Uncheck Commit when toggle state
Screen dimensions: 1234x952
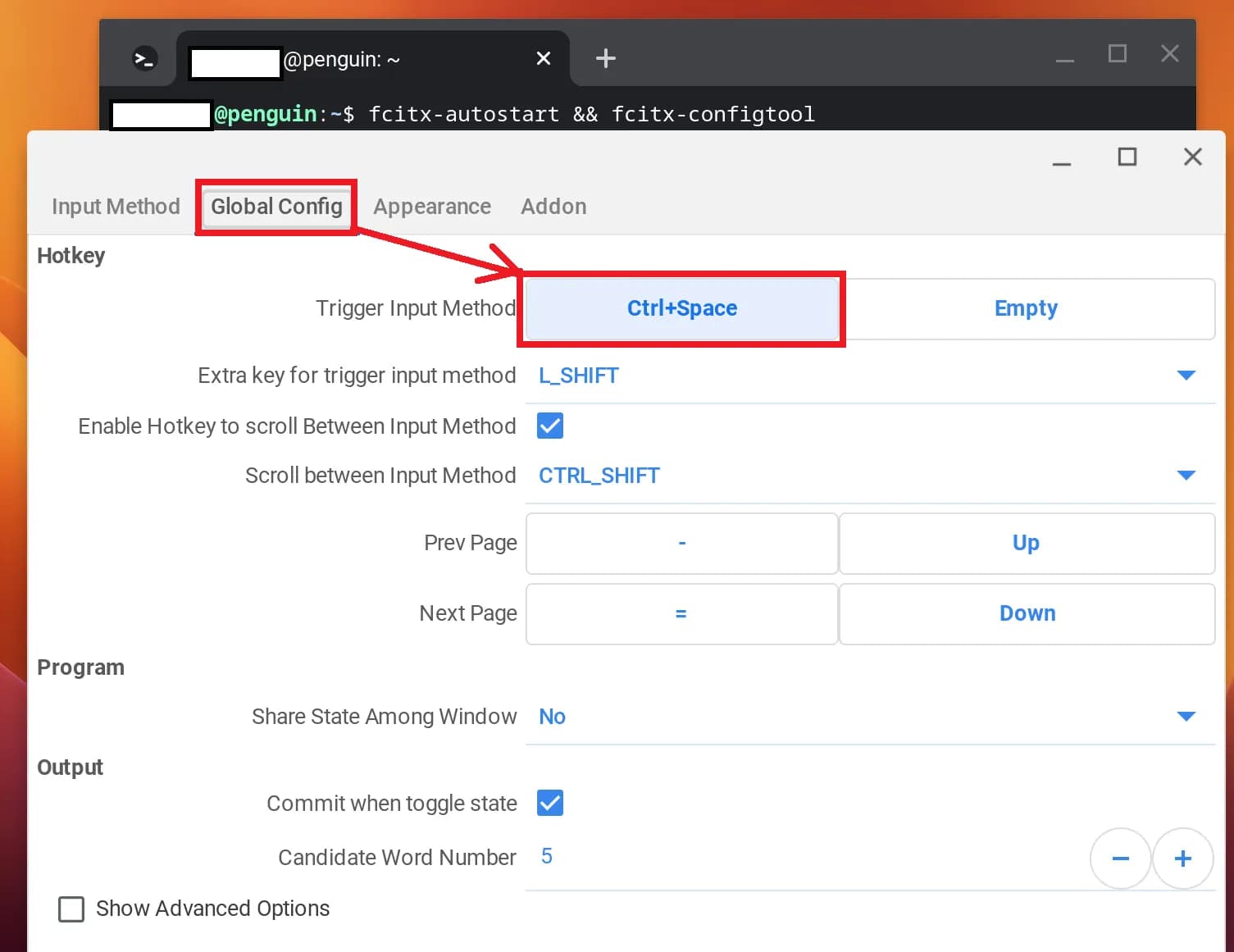pyautogui.click(x=549, y=804)
